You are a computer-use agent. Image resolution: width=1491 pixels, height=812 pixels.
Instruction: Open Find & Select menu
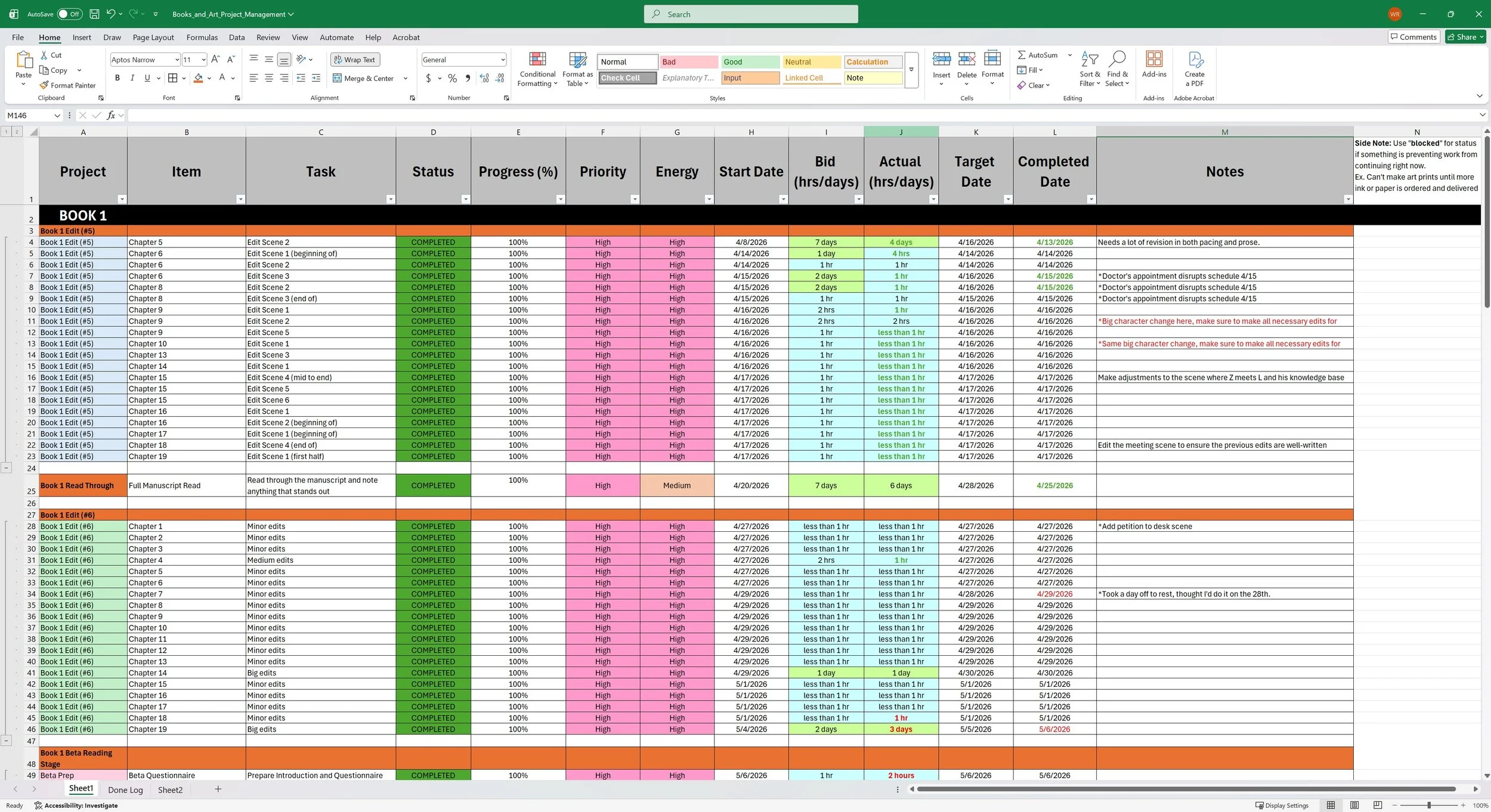click(x=1117, y=69)
